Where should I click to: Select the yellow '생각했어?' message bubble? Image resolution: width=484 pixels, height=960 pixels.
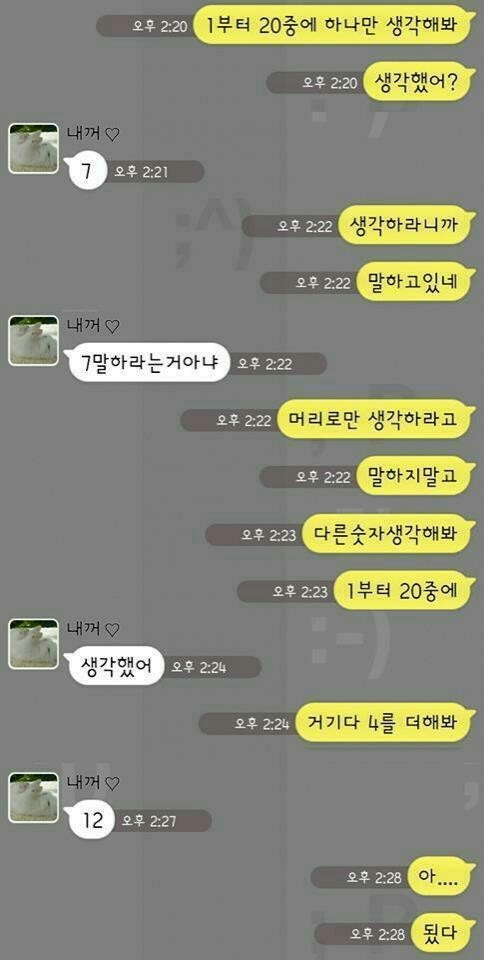click(419, 82)
